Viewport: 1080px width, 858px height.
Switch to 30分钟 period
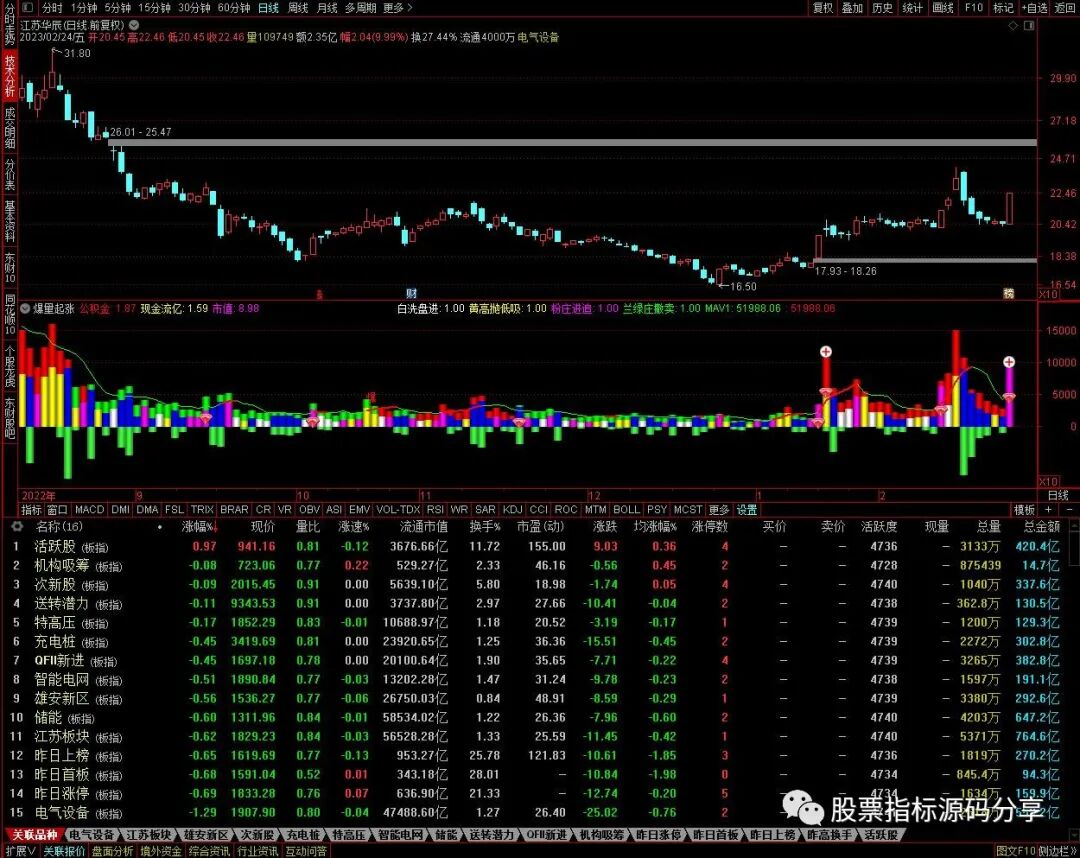point(194,8)
